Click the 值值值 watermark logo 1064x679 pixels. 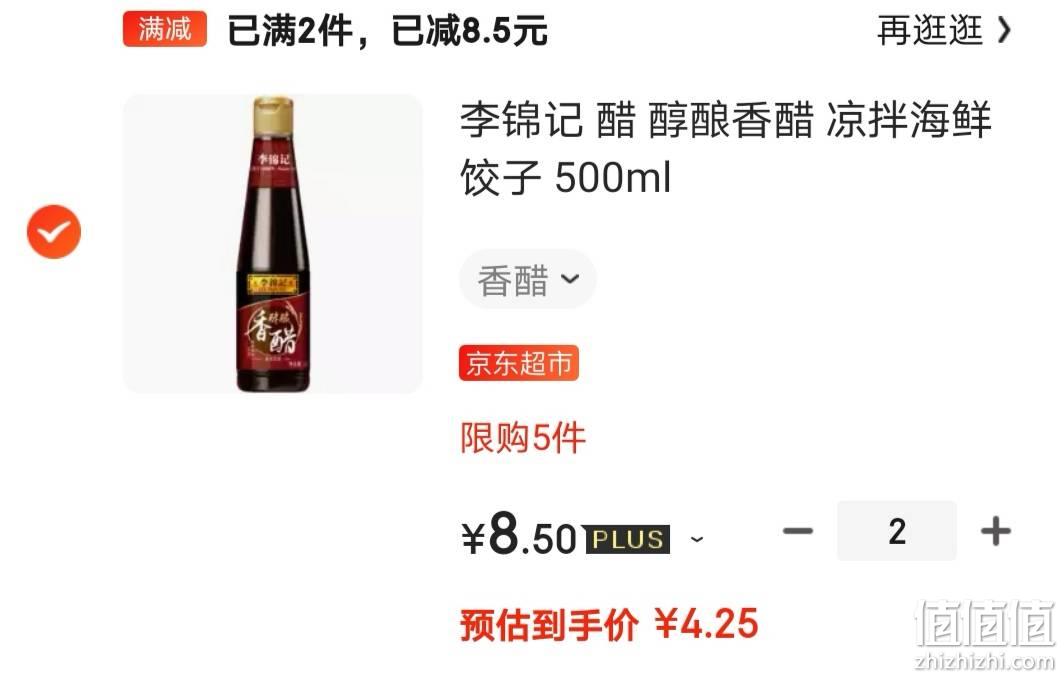pos(984,634)
